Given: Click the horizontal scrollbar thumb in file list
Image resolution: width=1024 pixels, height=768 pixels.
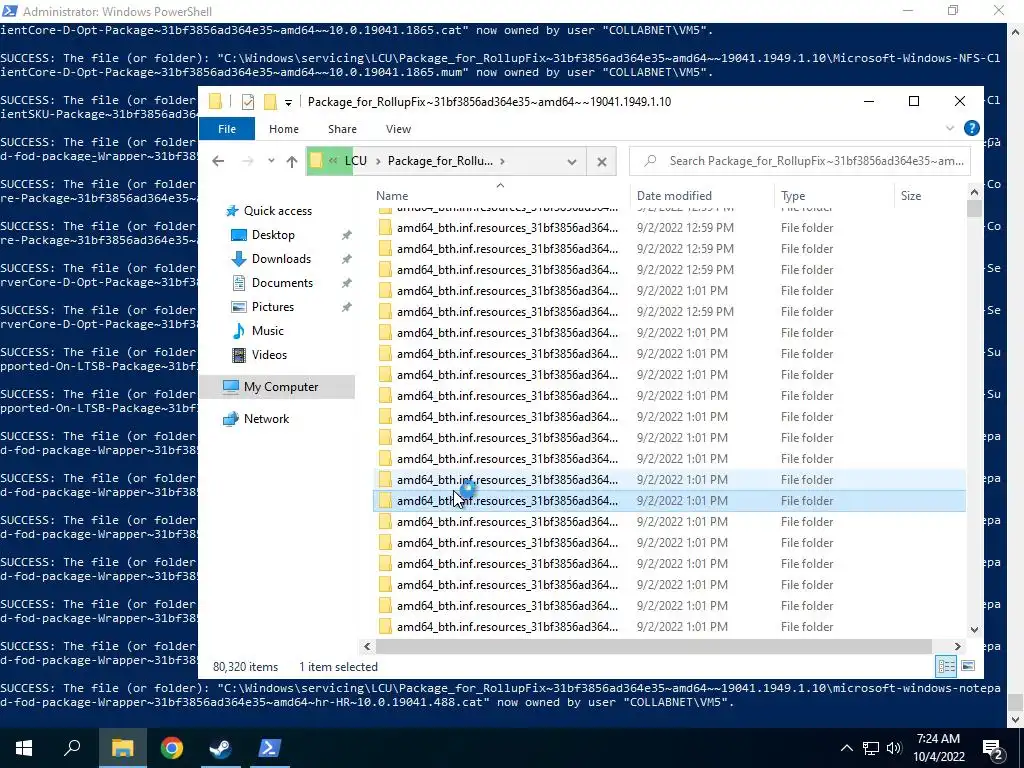Looking at the screenshot, I should pos(654,647).
